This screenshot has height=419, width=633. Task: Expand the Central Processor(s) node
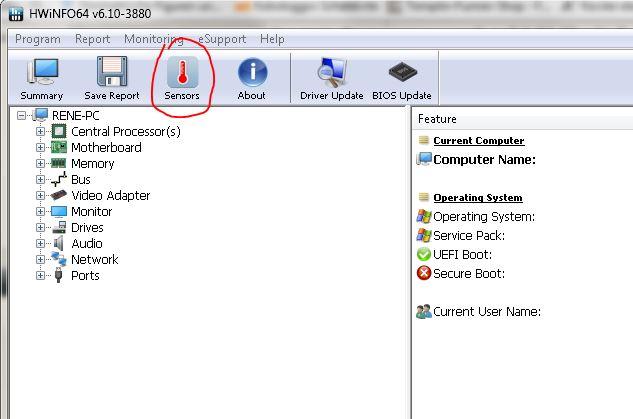tap(40, 132)
